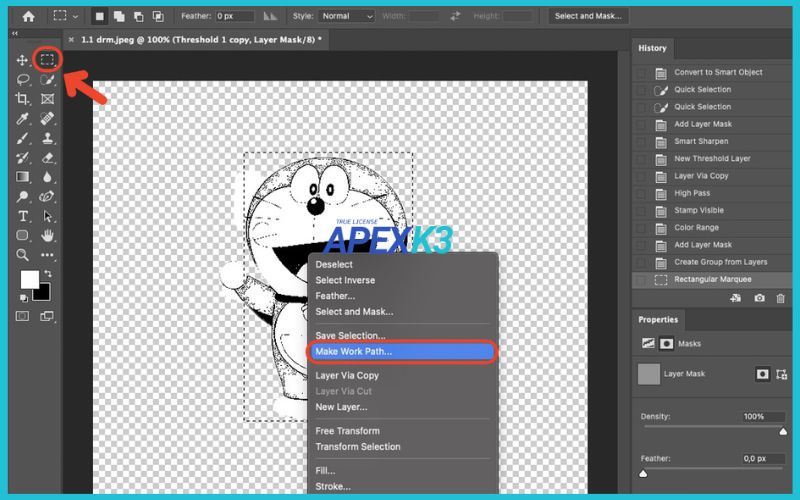This screenshot has height=500, width=800.
Task: Change screen mode
Action: [x=47, y=316]
